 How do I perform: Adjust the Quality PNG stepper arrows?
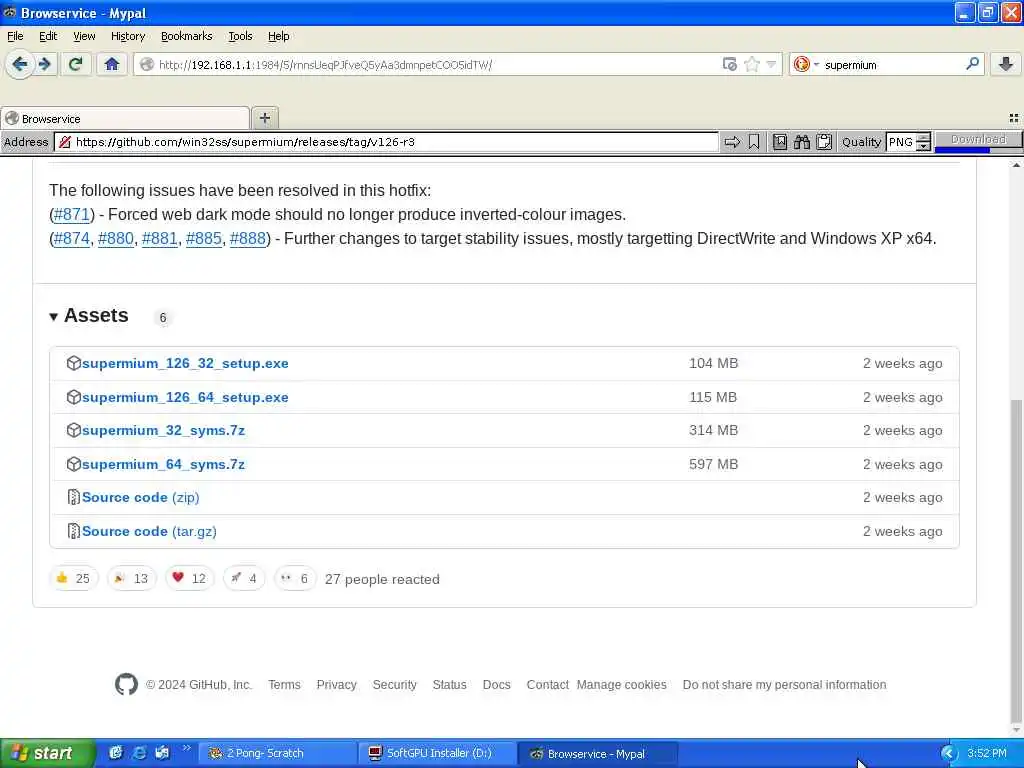click(x=923, y=142)
